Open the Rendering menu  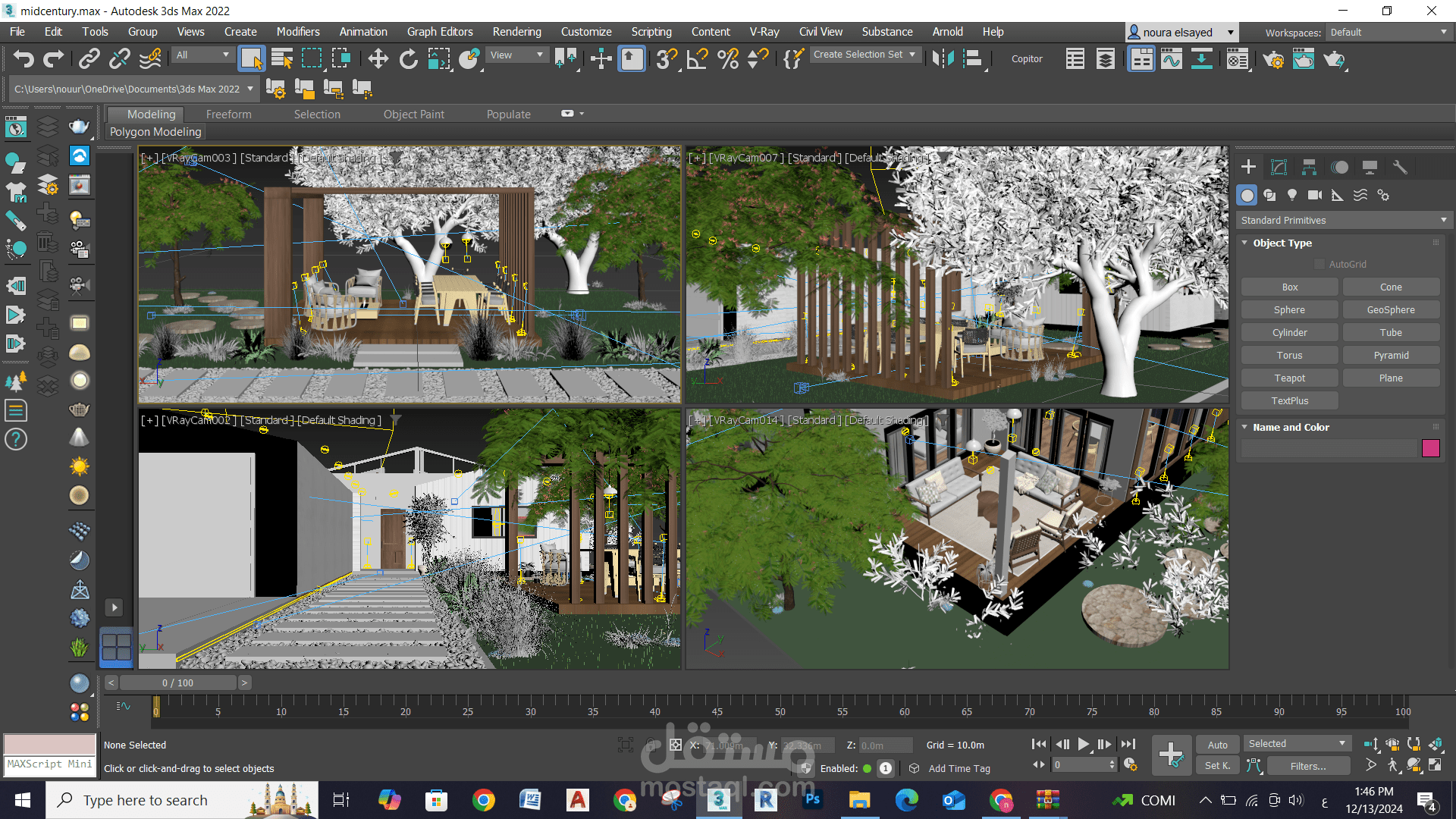pos(516,32)
